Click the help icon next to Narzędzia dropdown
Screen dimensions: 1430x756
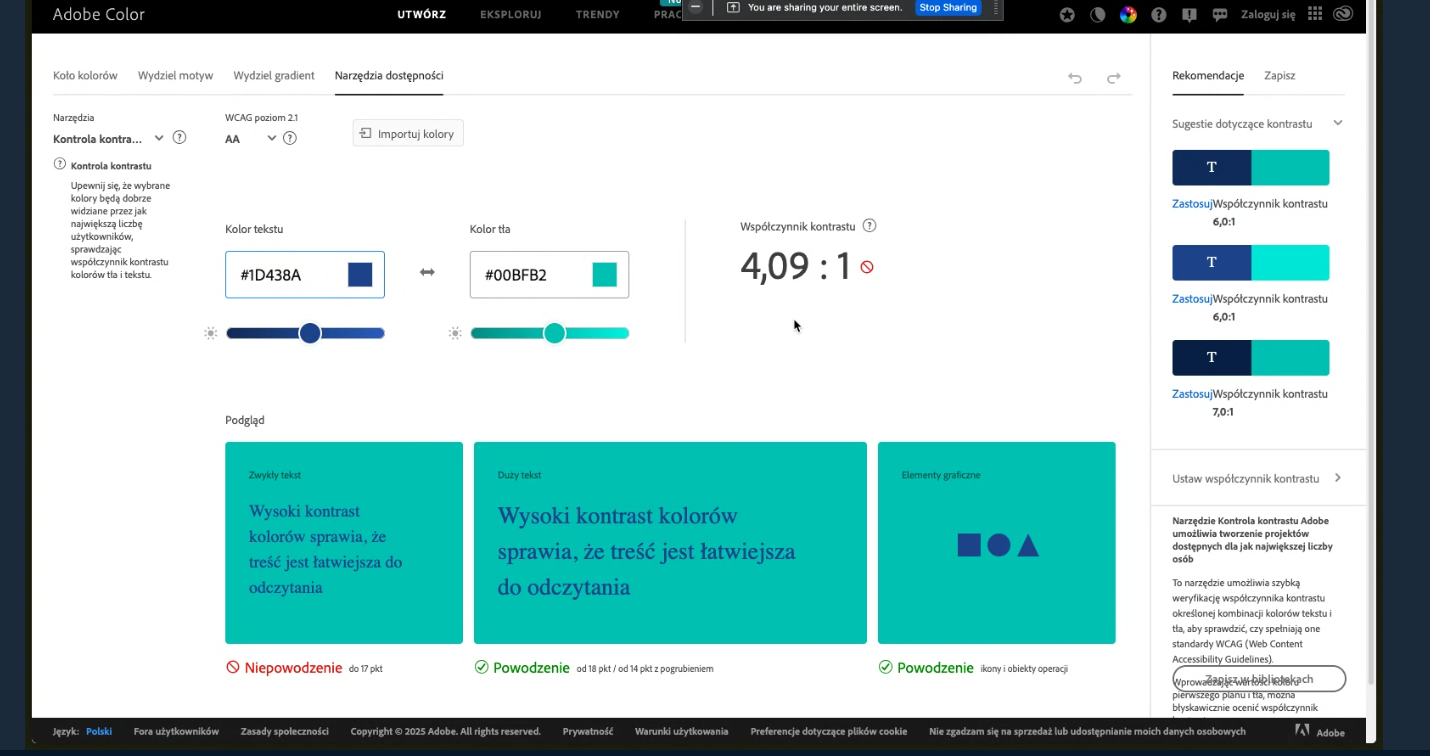tap(179, 138)
